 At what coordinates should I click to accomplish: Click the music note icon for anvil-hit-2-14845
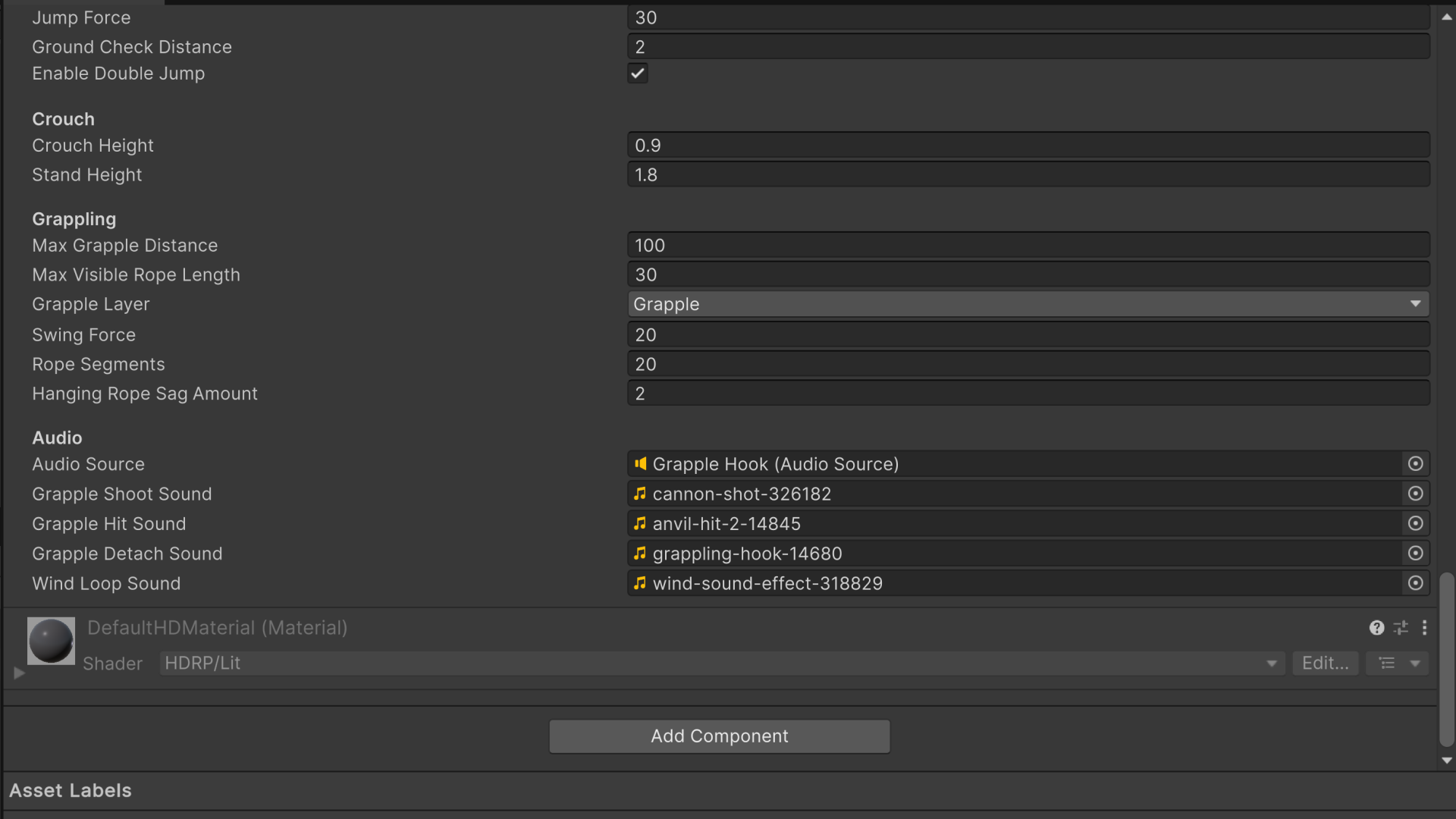pos(640,523)
